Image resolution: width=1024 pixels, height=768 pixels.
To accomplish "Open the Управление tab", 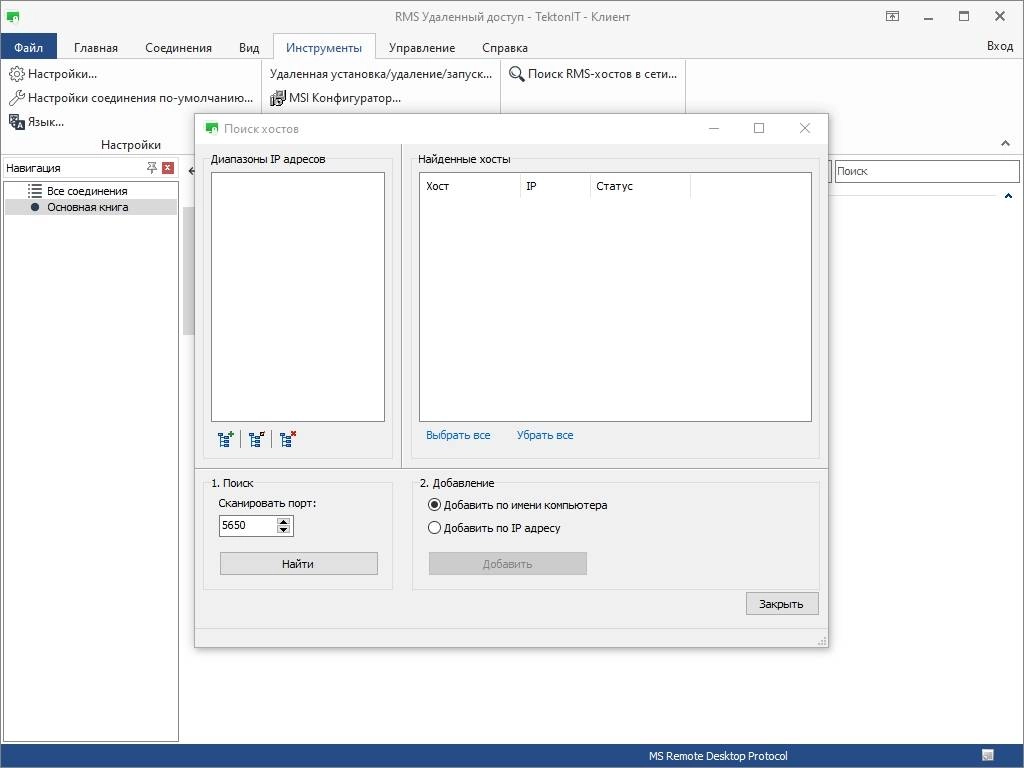I will point(422,48).
